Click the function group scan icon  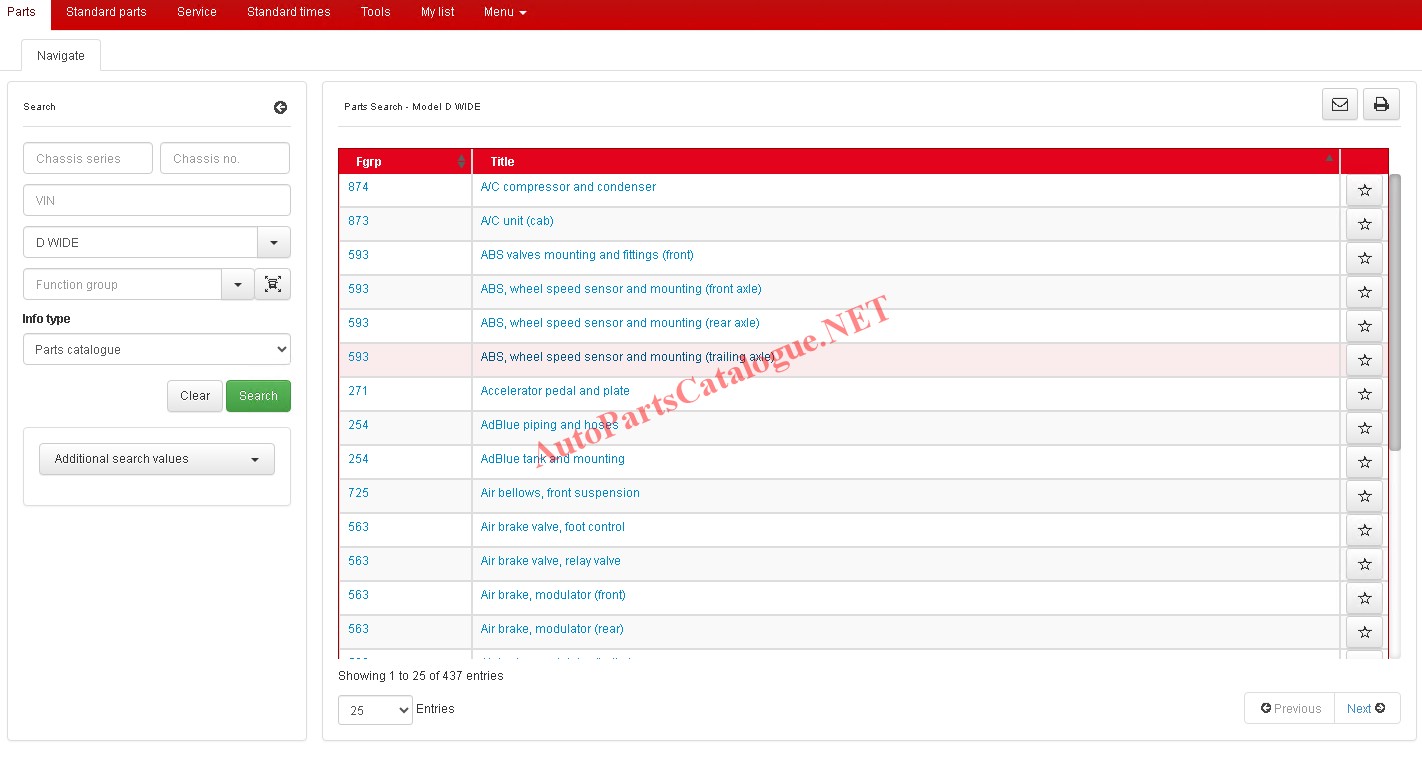point(273,285)
